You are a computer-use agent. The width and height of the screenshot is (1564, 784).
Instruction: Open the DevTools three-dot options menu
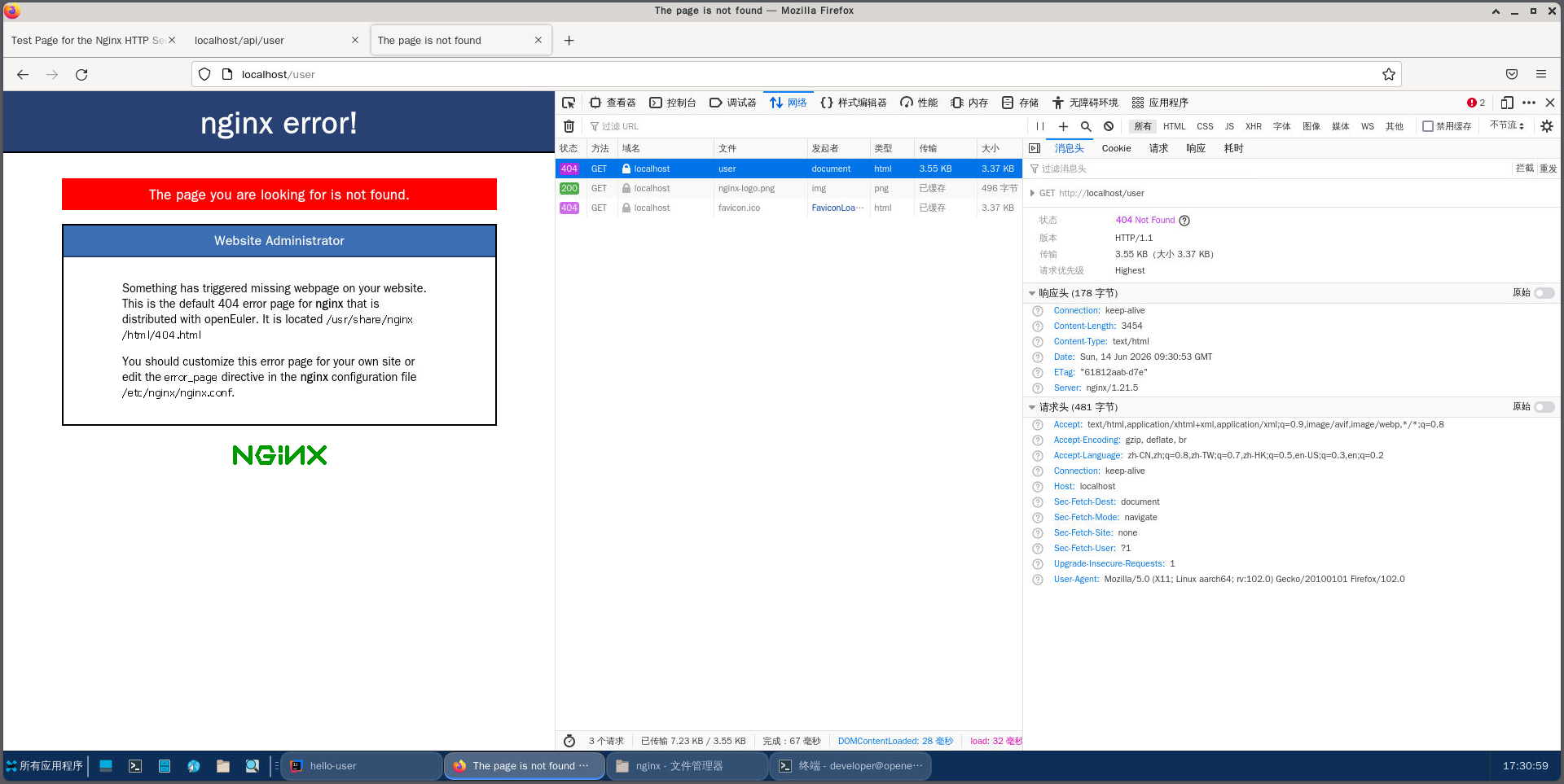(x=1529, y=103)
